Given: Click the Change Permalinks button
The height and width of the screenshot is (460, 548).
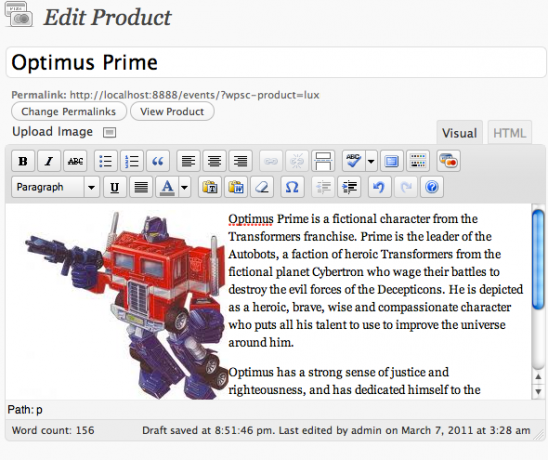Looking at the screenshot, I should [x=69, y=112].
